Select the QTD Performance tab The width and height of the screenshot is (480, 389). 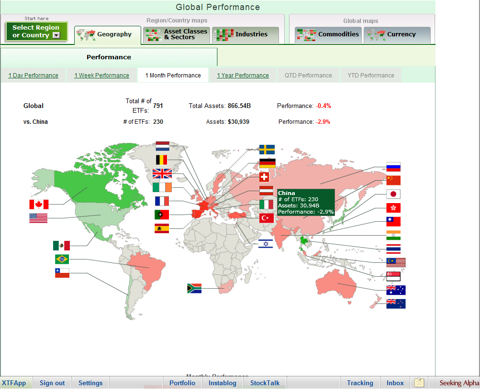(x=308, y=75)
